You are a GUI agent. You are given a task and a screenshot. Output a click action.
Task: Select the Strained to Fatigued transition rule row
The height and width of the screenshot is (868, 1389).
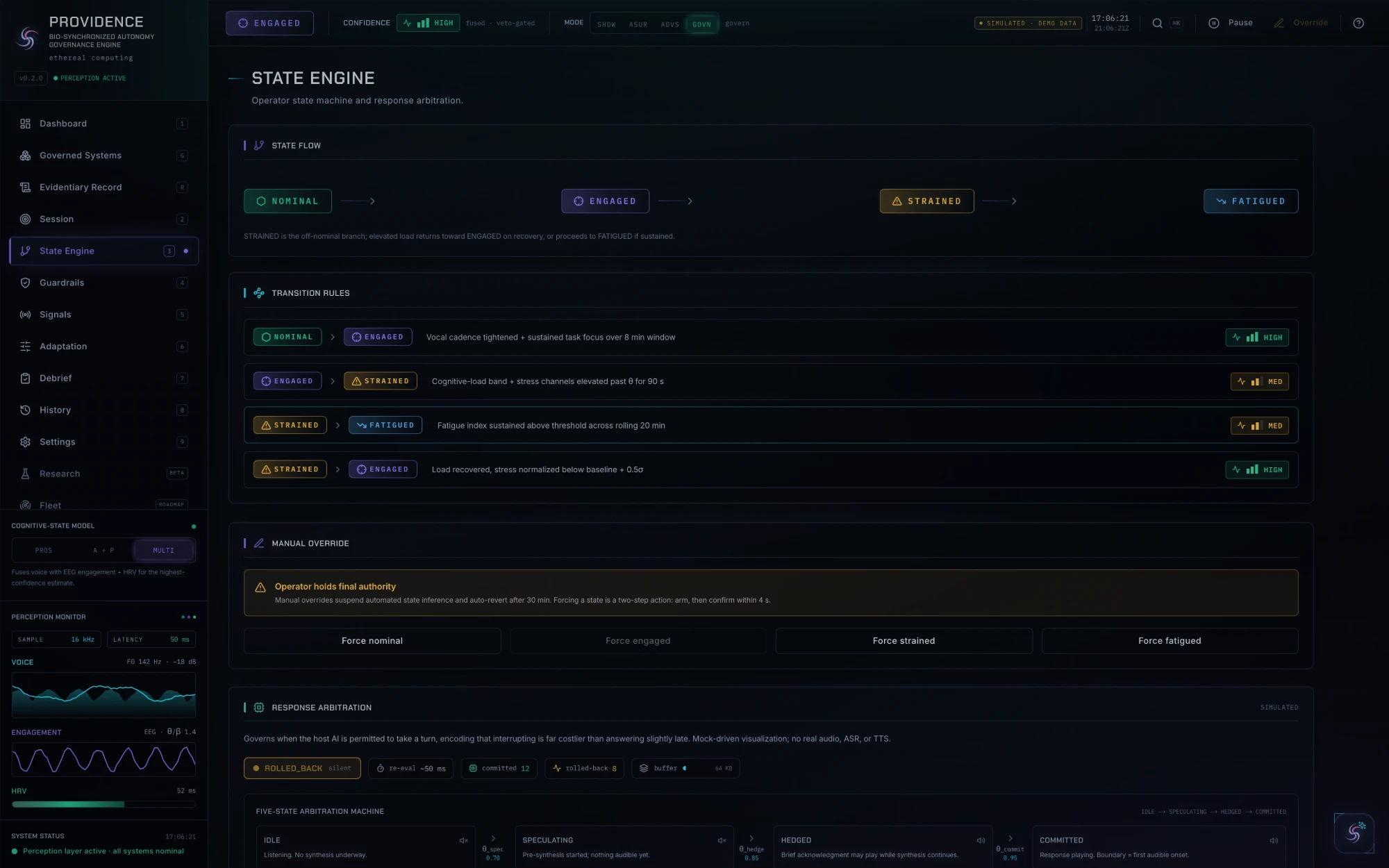771,425
